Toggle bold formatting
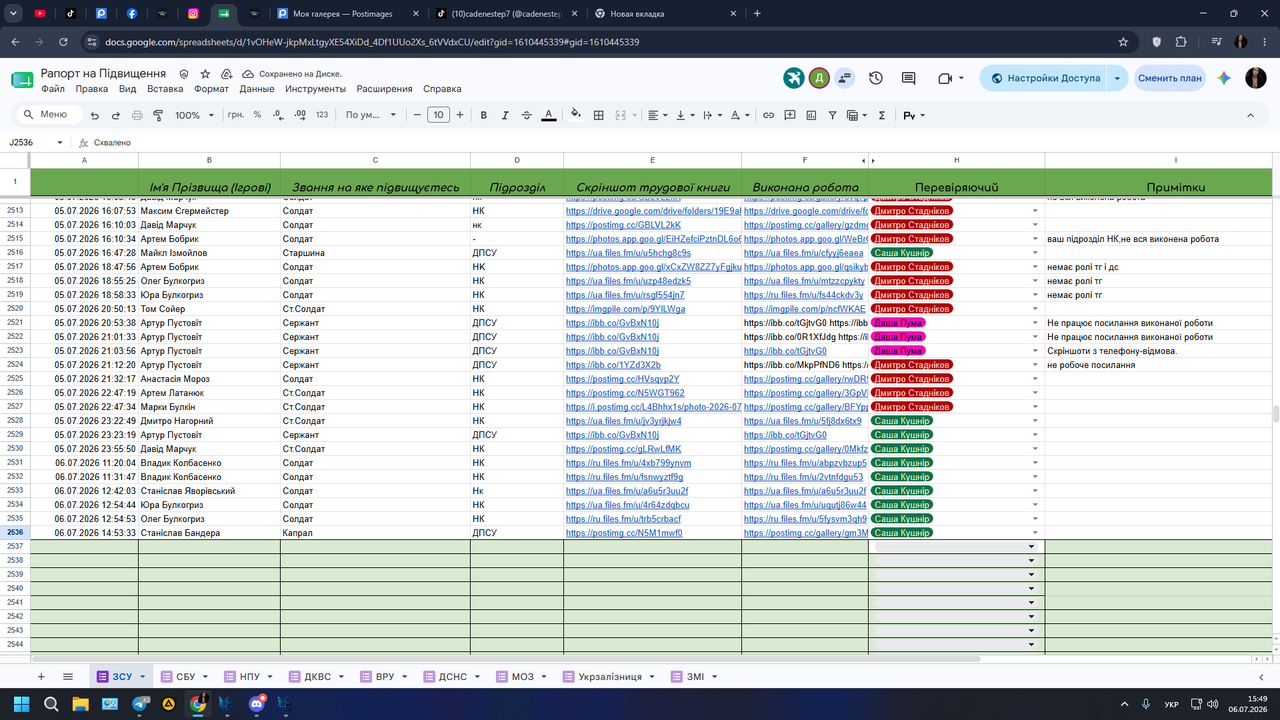The image size is (1280, 720). click(x=484, y=115)
